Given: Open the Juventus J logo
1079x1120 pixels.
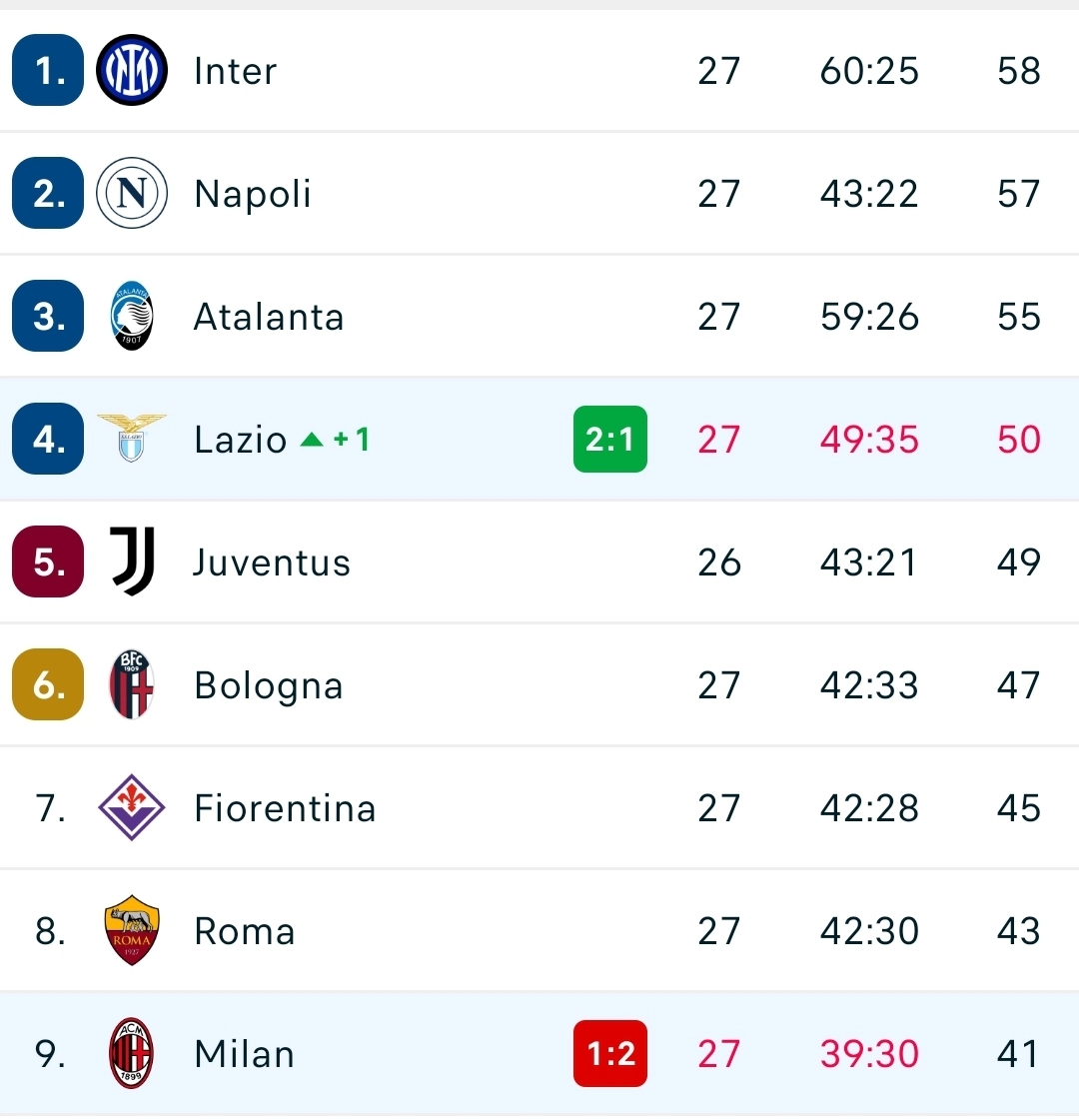Looking at the screenshot, I should tap(132, 561).
